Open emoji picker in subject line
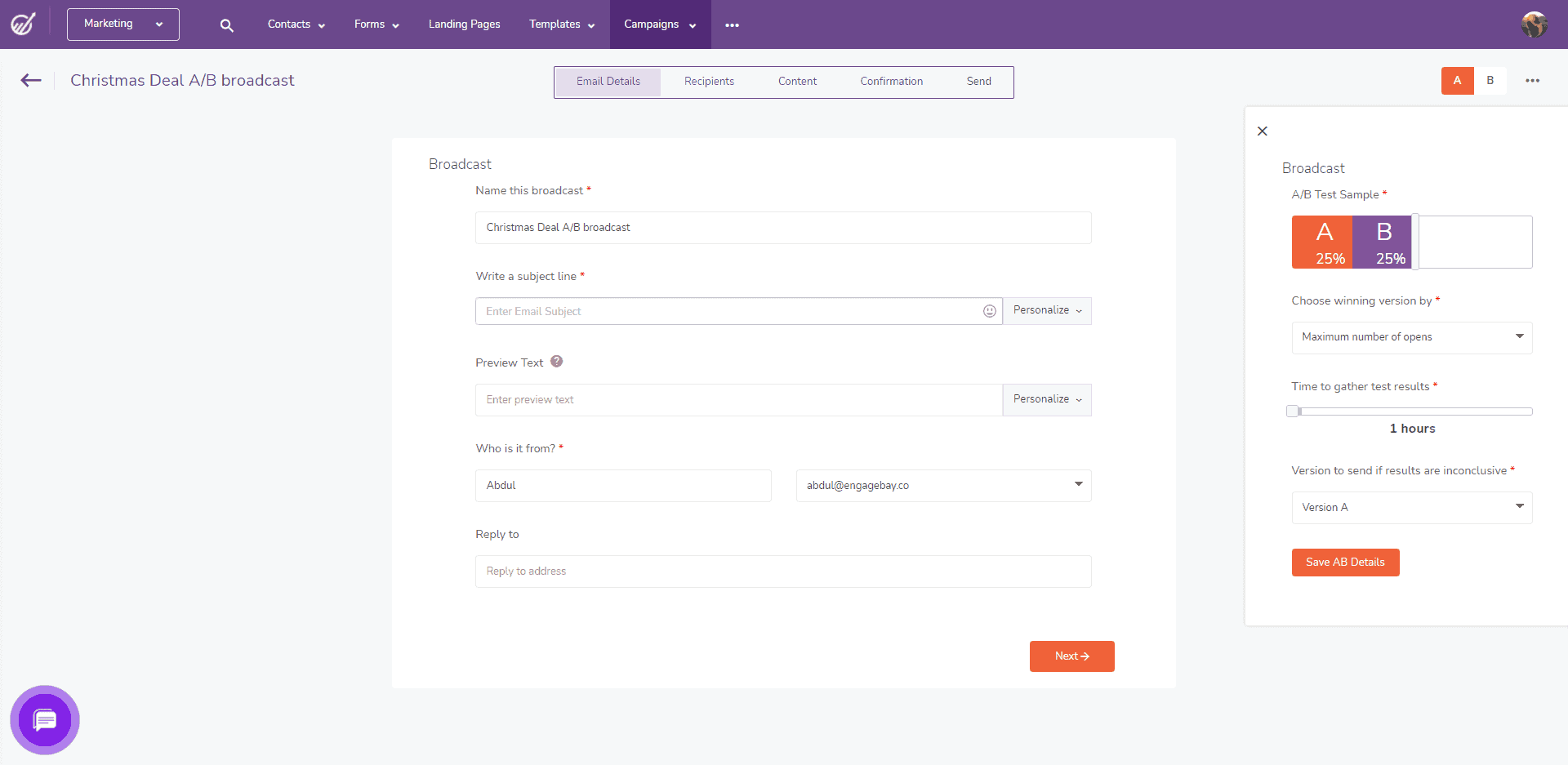 click(989, 311)
